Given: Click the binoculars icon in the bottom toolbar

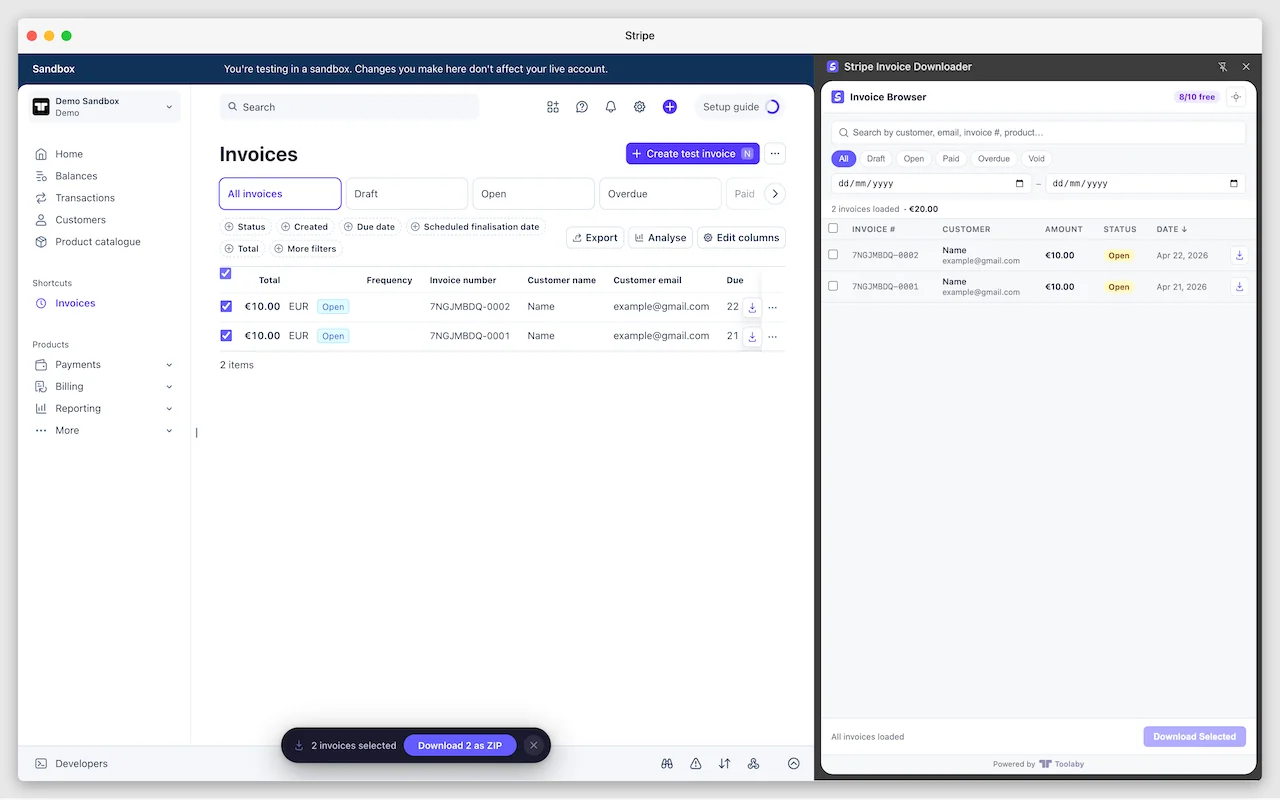Looking at the screenshot, I should (x=667, y=763).
